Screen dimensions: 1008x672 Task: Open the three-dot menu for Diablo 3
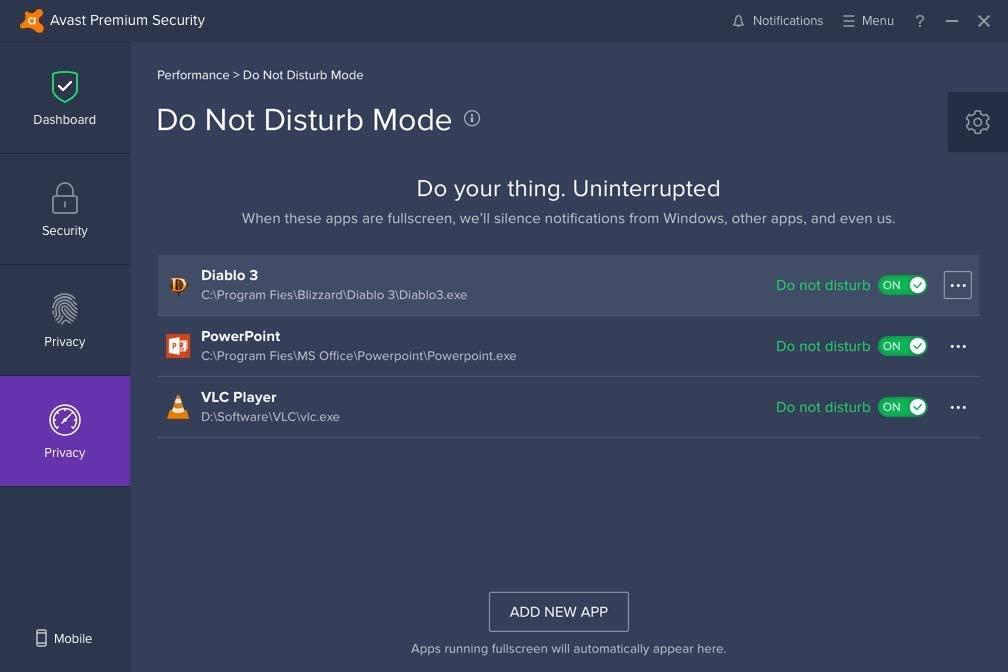(957, 285)
